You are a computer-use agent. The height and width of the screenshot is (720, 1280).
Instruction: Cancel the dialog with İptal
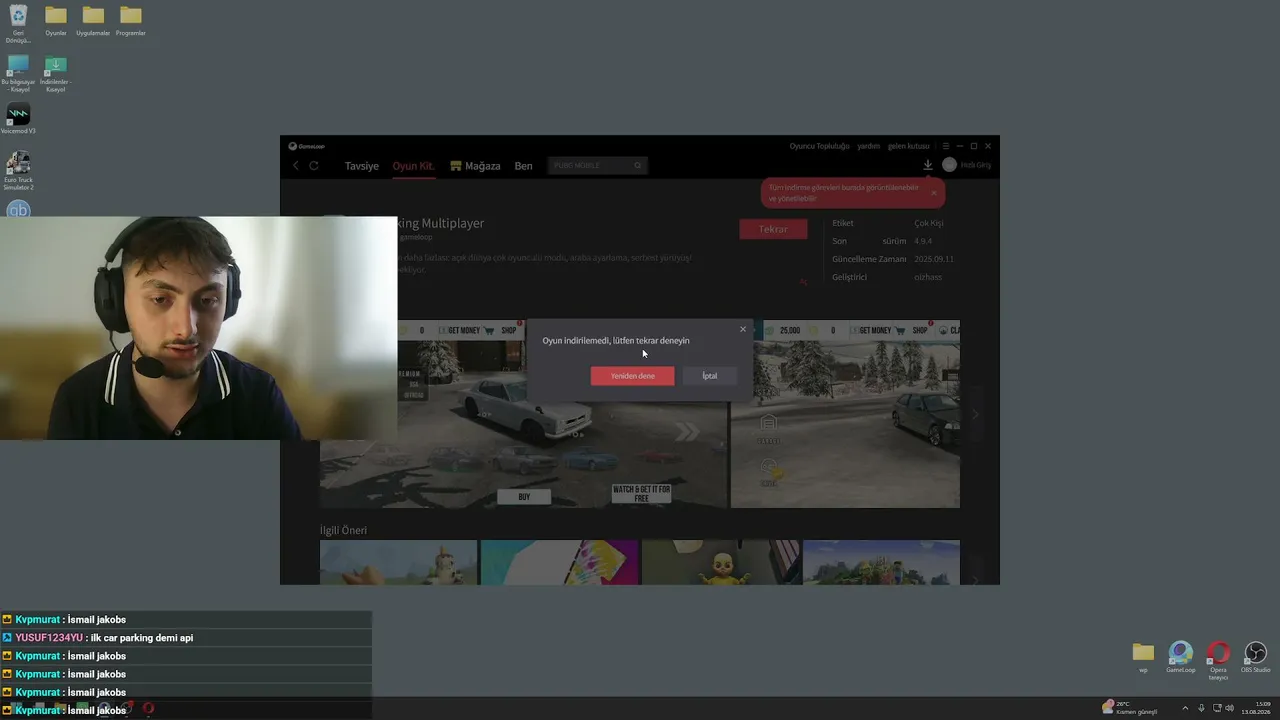[709, 376]
